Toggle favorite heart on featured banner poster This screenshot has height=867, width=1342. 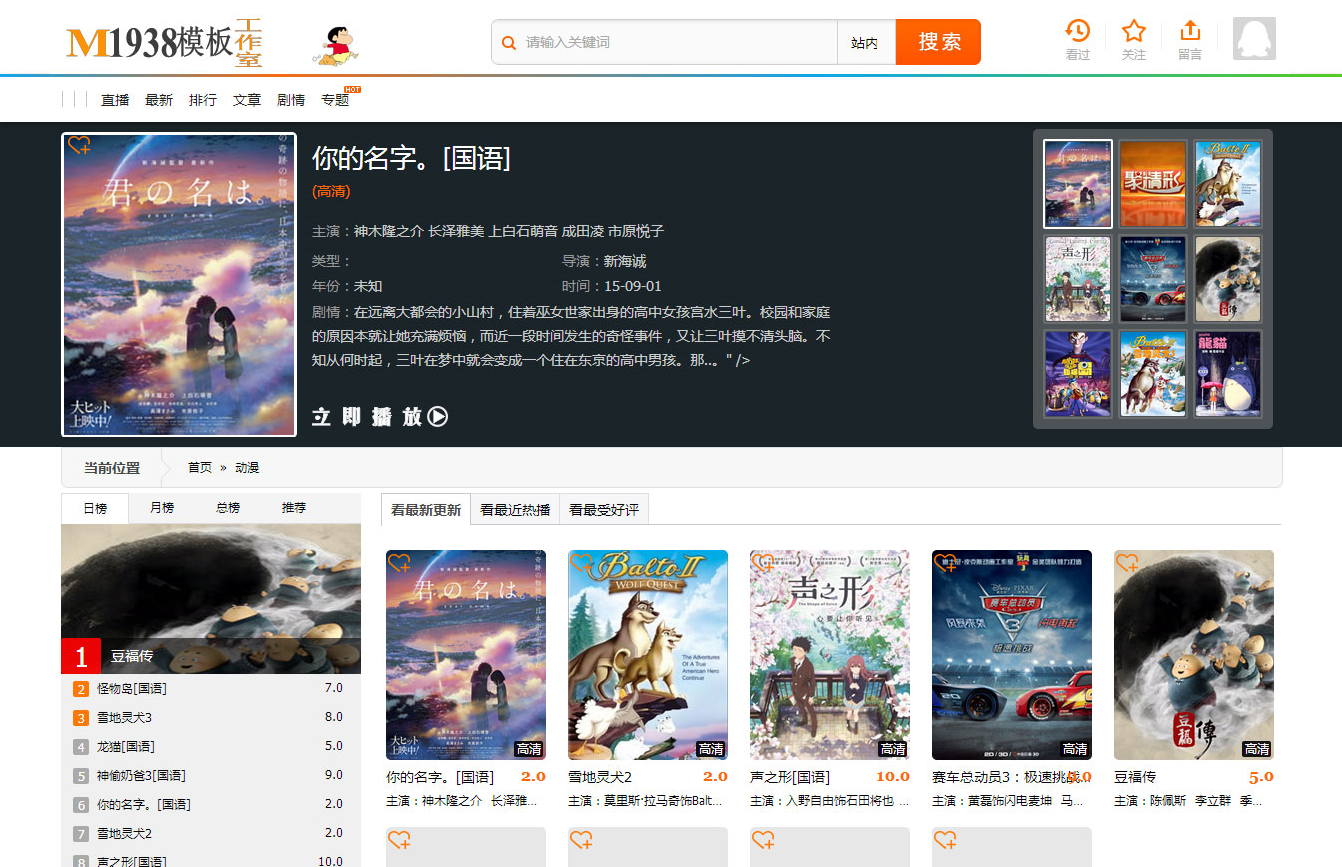pyautogui.click(x=79, y=146)
